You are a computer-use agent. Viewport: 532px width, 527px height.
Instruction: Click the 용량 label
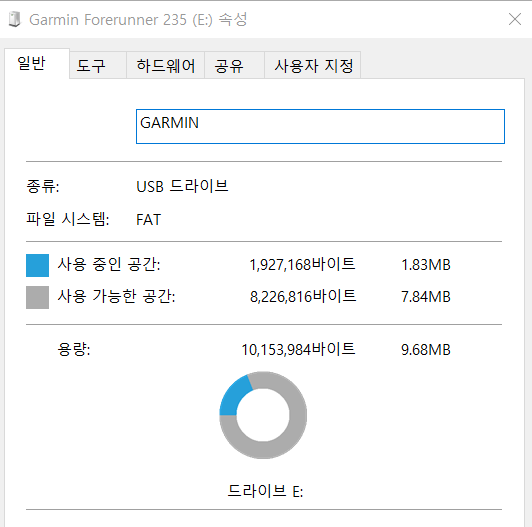click(x=74, y=349)
